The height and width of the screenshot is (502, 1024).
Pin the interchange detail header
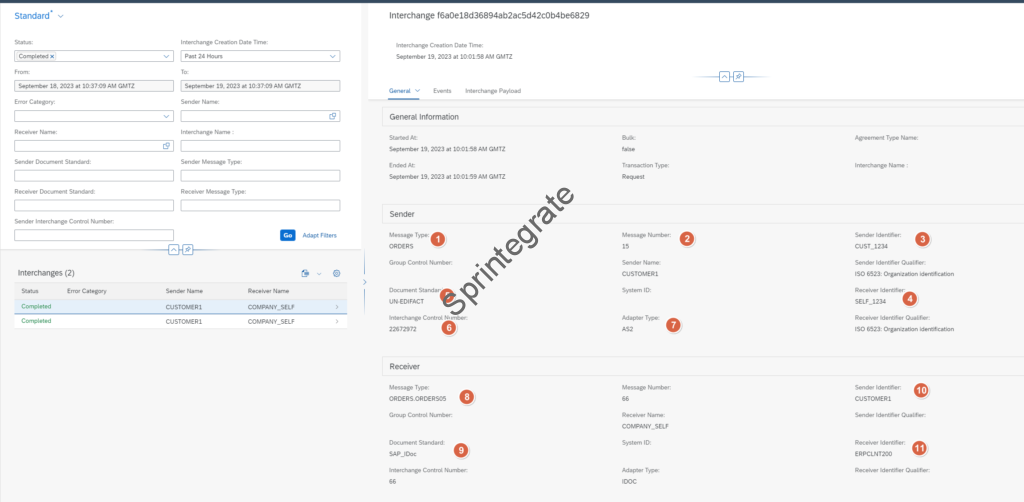[x=737, y=76]
